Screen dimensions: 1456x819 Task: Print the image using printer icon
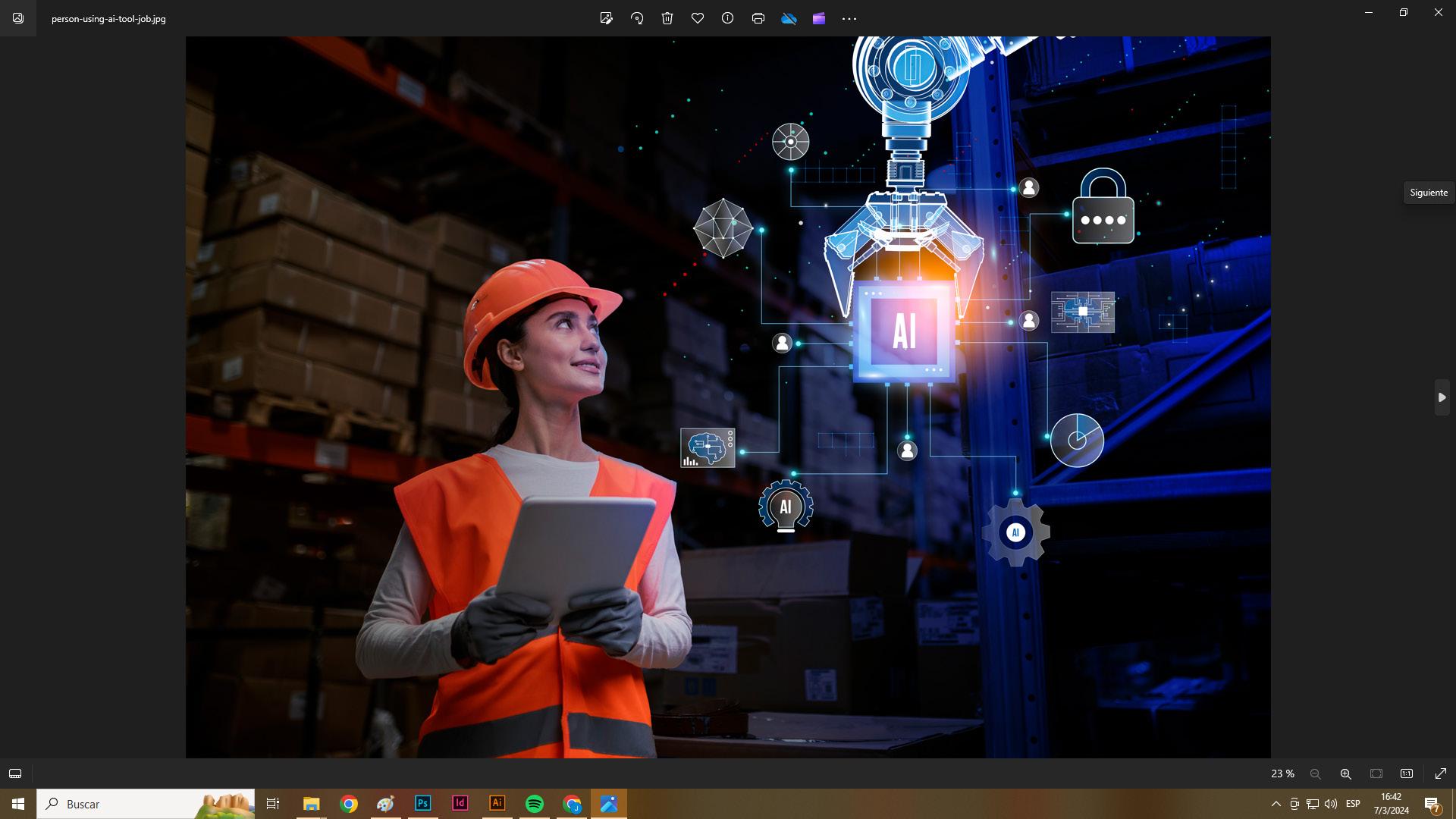click(x=758, y=18)
